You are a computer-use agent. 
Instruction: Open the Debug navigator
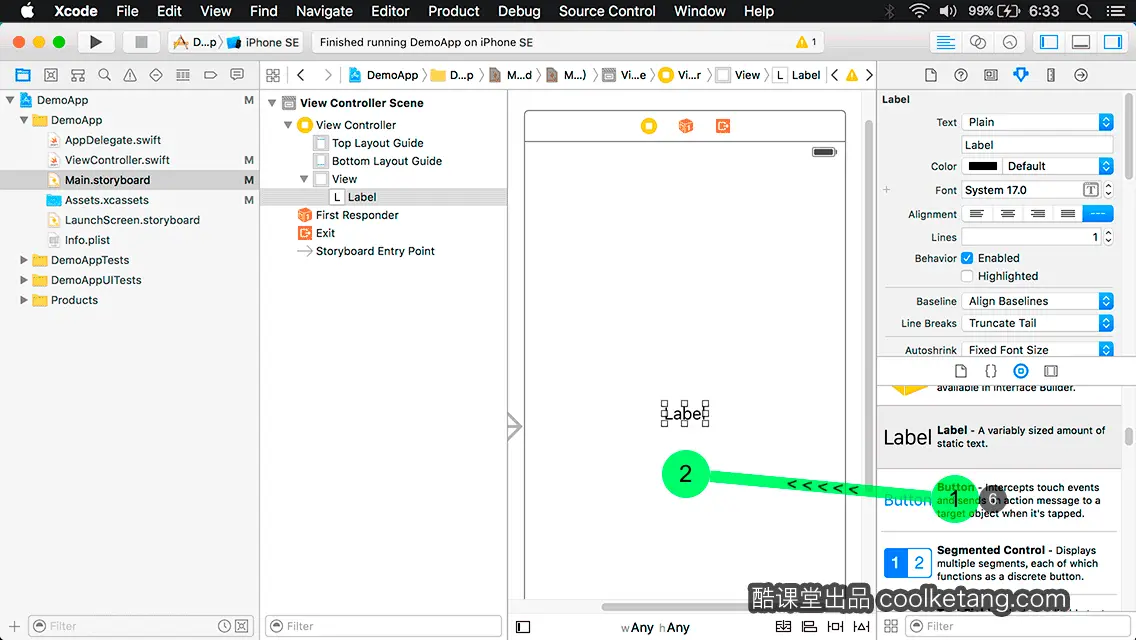coord(183,75)
